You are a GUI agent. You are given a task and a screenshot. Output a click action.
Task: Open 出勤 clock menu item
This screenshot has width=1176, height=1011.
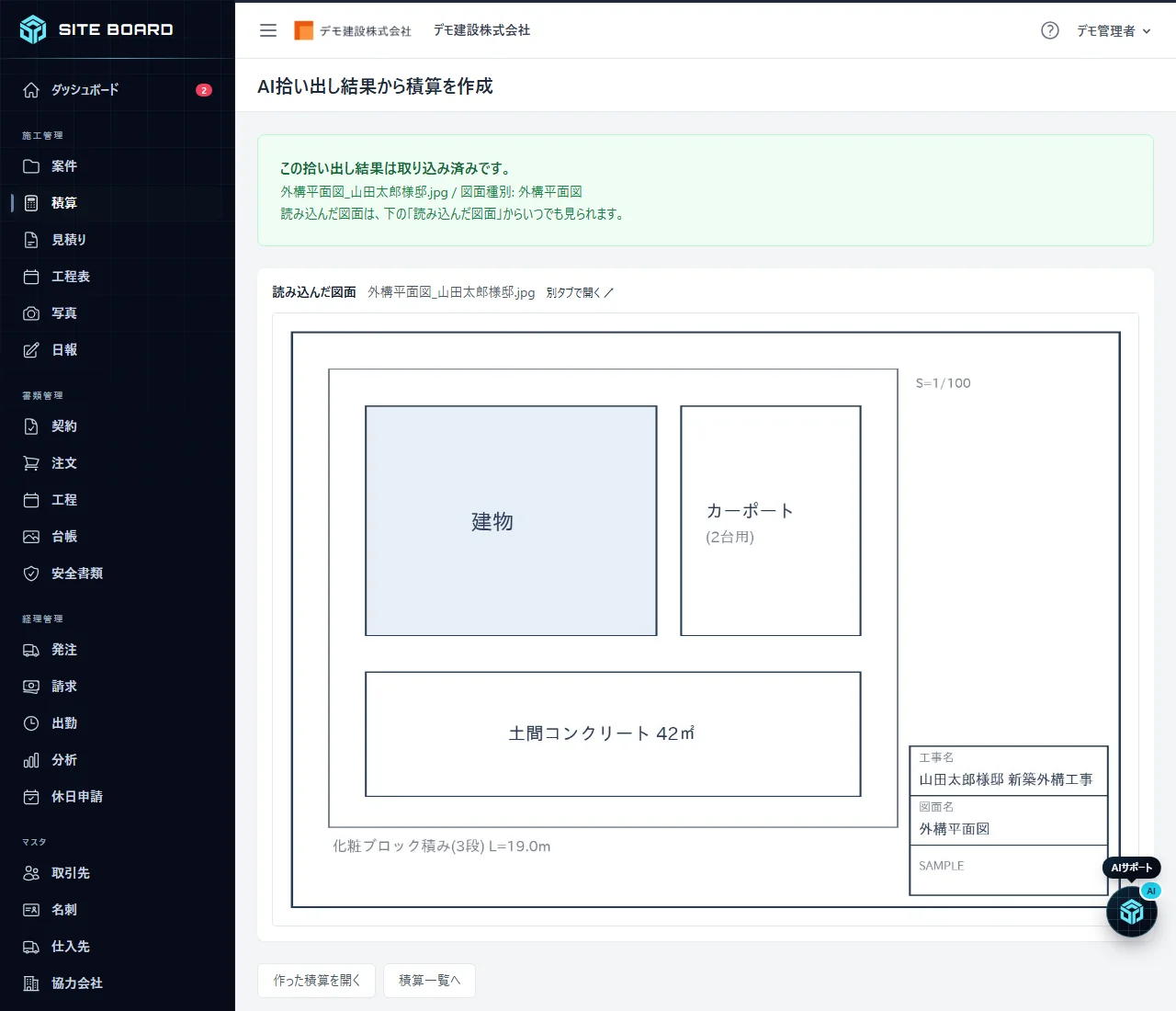(118, 723)
